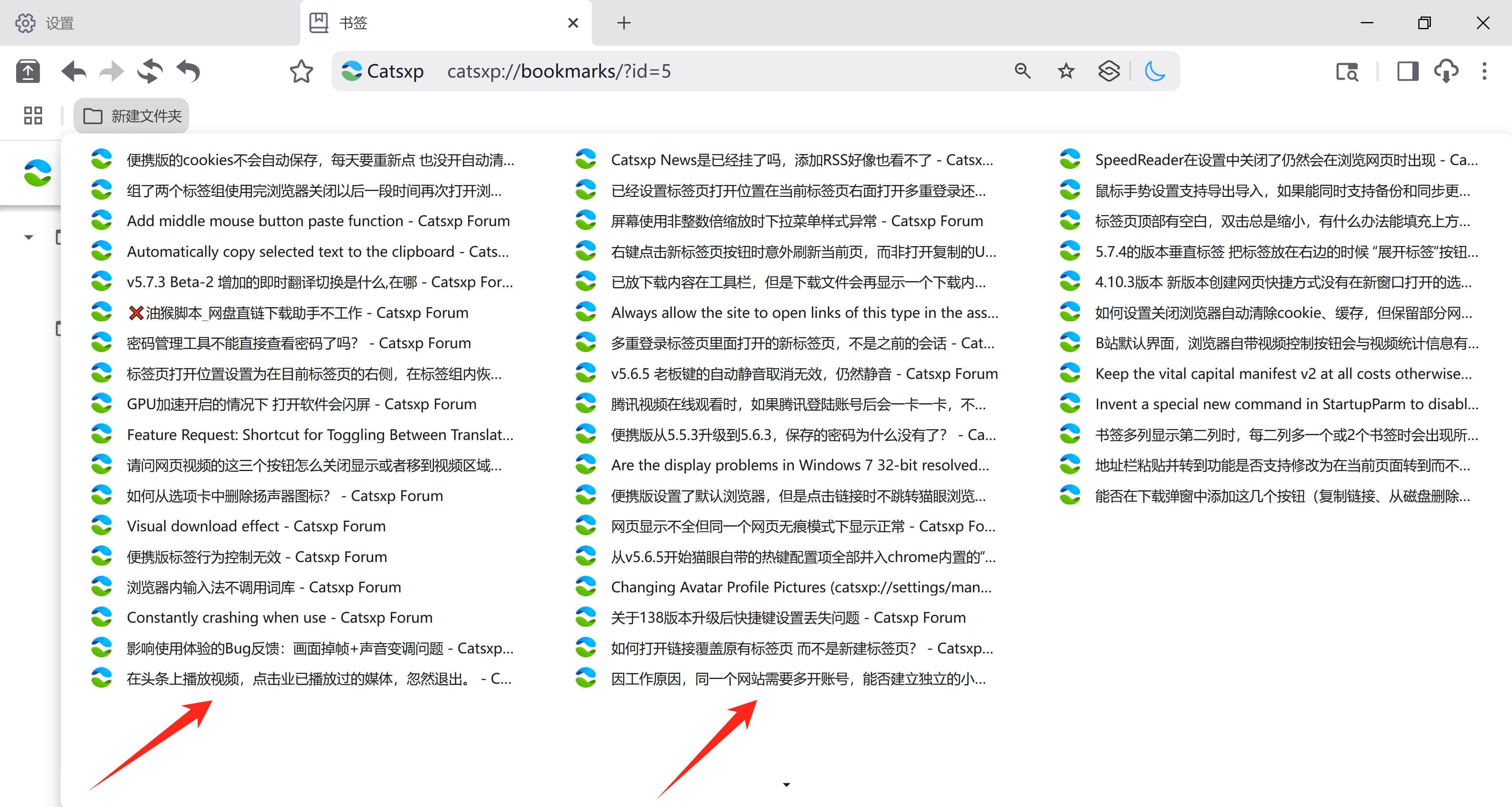This screenshot has height=807, width=1512.
Task: Click settings gear icon on 设置 tab
Action: [x=25, y=23]
